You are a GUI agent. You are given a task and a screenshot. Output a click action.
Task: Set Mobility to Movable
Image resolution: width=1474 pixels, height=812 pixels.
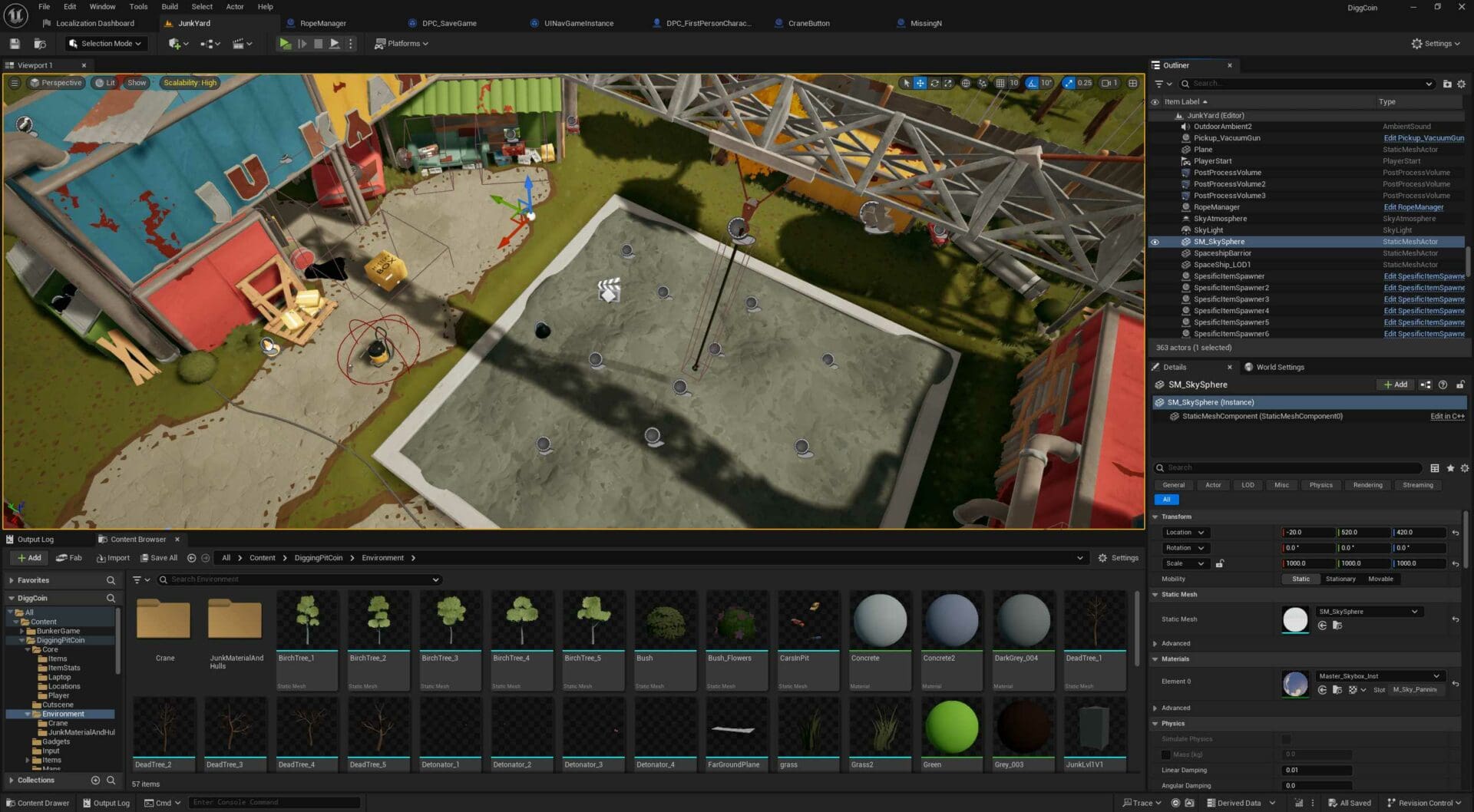coord(1380,579)
